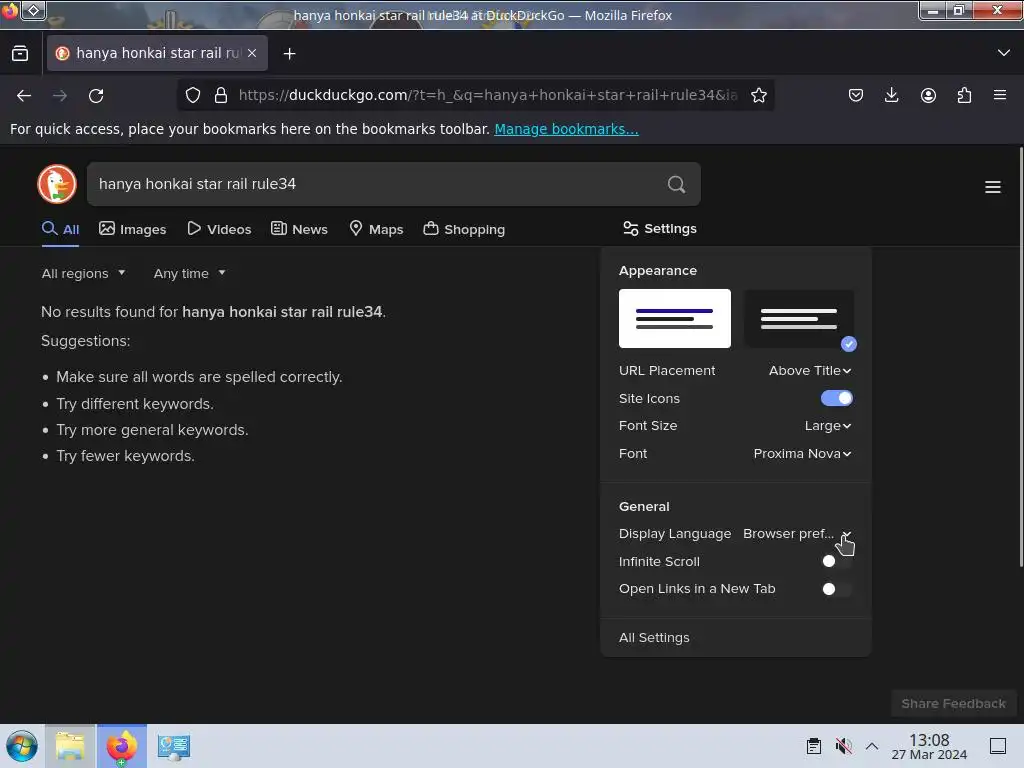Open Display Language dropdown
The width and height of the screenshot is (1024, 768).
click(797, 534)
